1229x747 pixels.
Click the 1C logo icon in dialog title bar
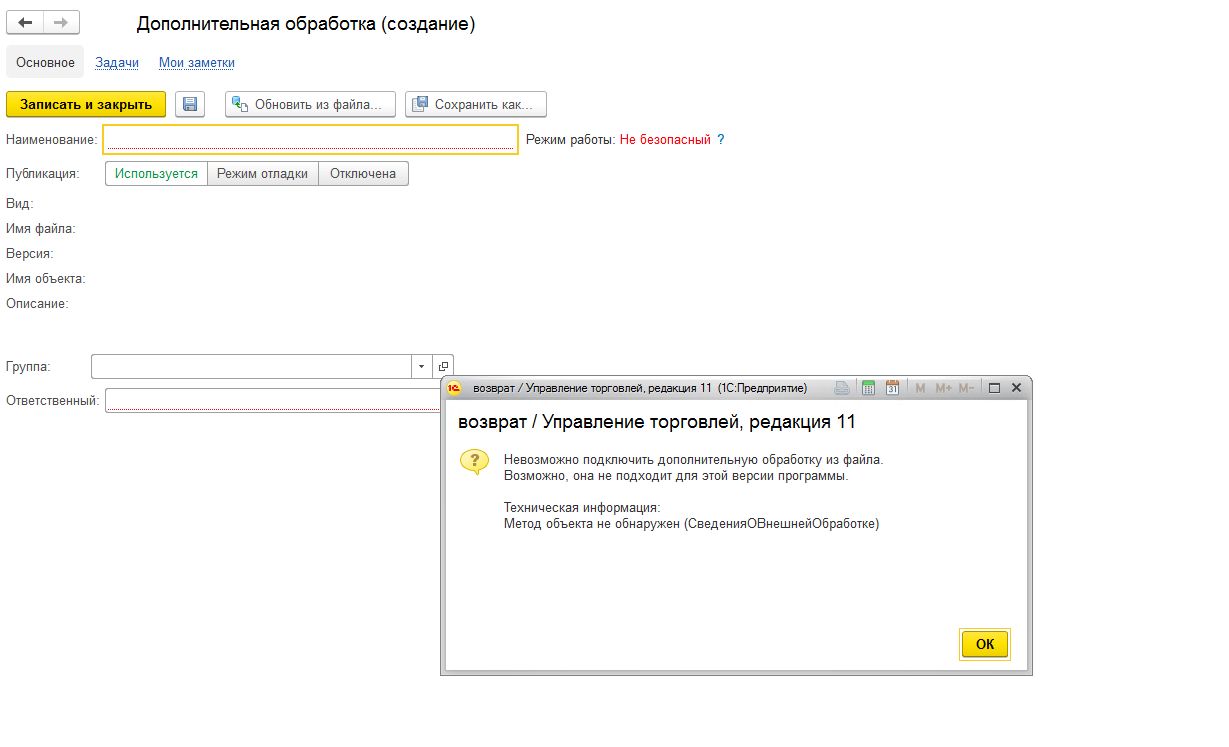455,387
